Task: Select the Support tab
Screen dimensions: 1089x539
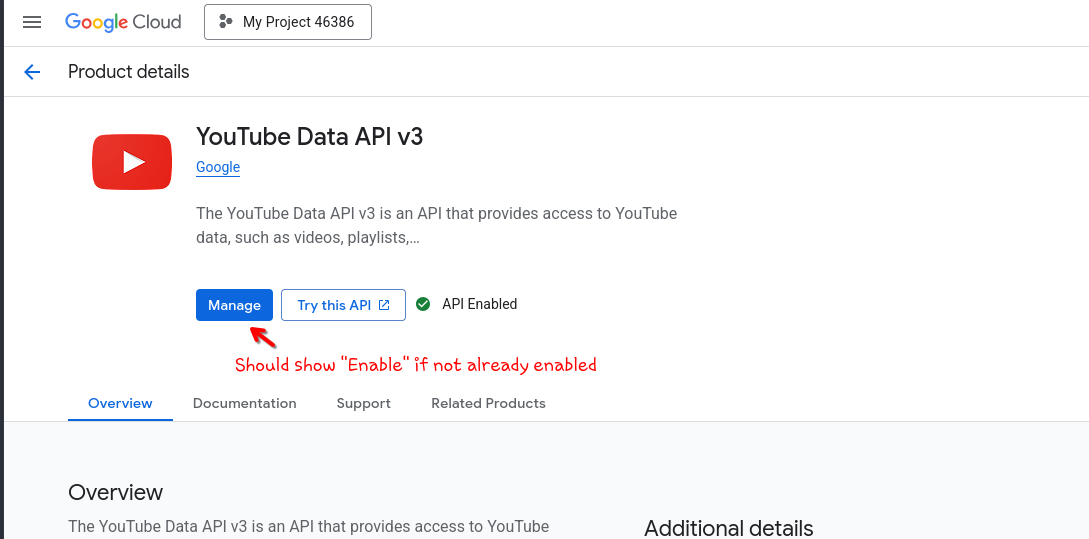Action: [x=364, y=403]
